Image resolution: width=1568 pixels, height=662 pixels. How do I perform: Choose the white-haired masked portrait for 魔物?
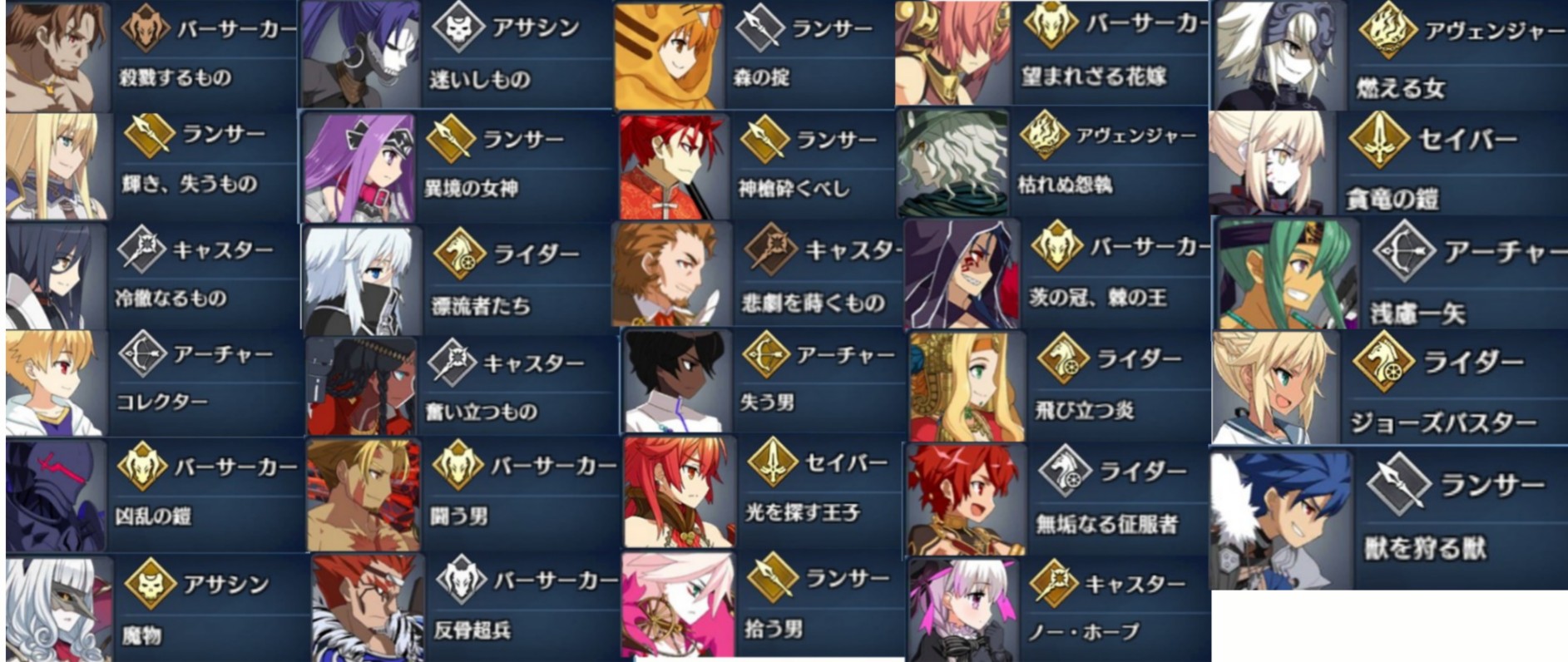pyautogui.click(x=58, y=609)
